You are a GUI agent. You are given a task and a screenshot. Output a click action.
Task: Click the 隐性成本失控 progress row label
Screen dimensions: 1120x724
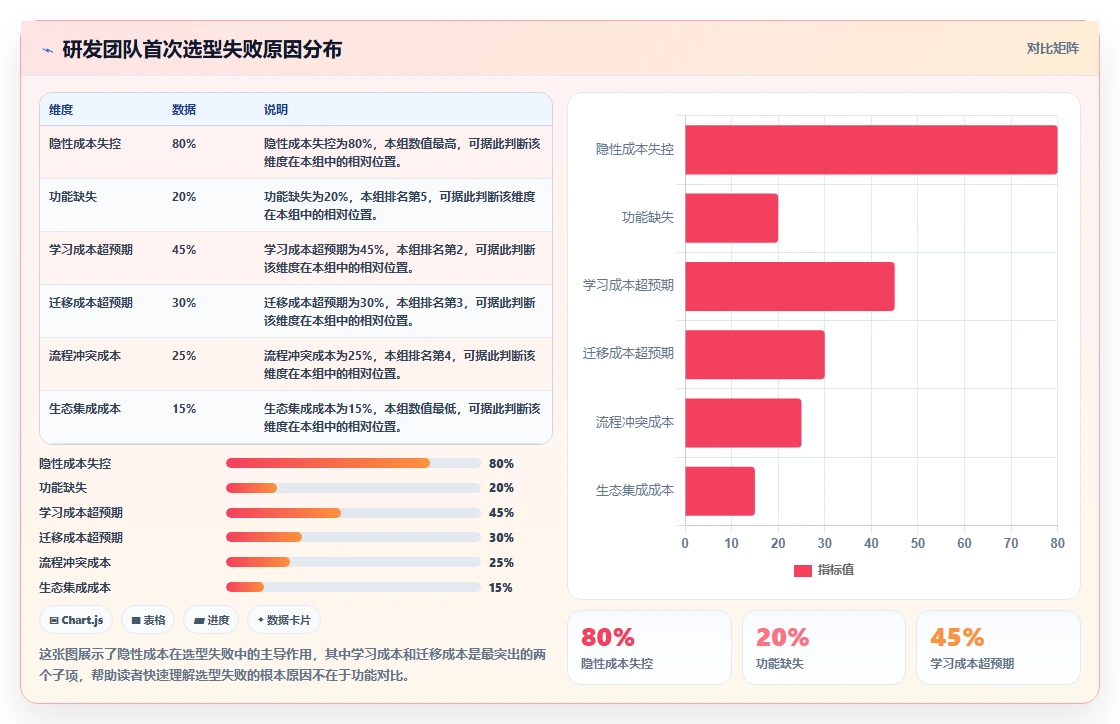(75, 463)
